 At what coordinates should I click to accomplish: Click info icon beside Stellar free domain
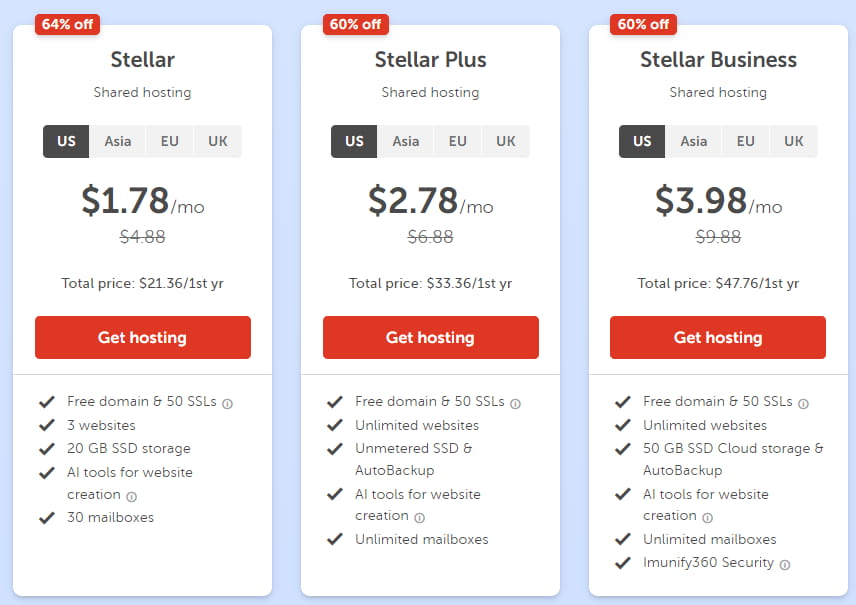227,404
